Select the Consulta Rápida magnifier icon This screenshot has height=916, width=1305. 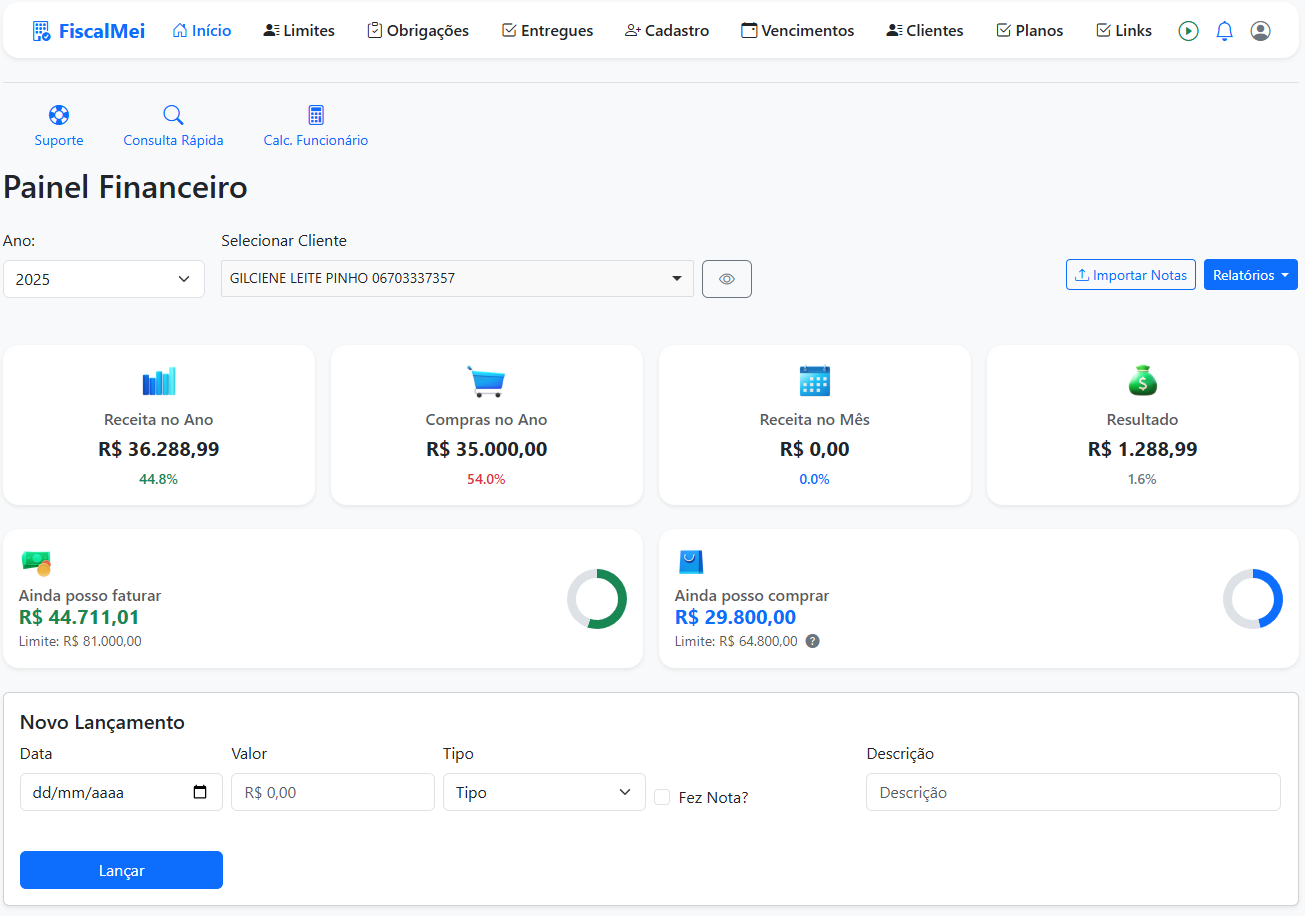coord(172,114)
